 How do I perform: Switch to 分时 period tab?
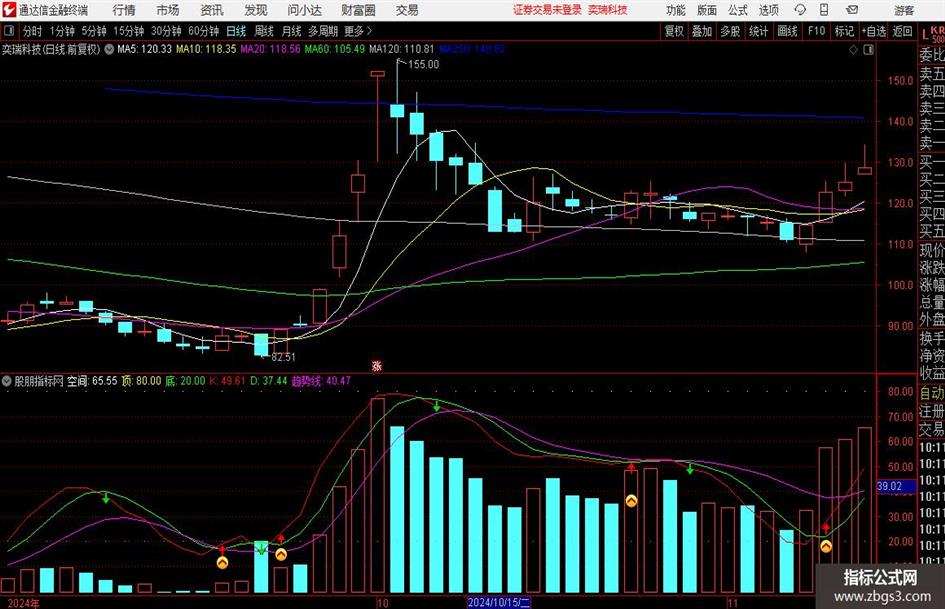tap(32, 31)
